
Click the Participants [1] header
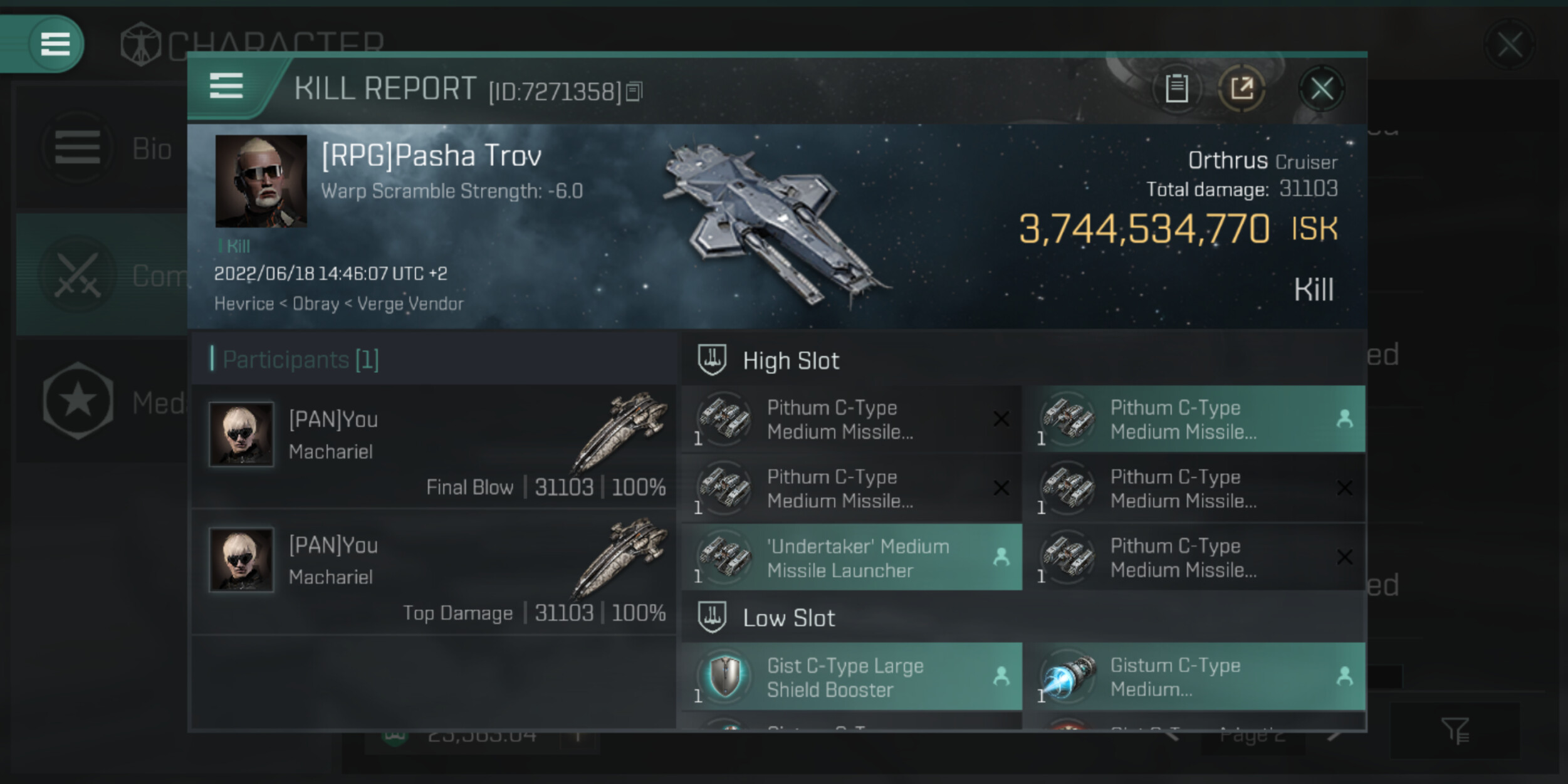tap(301, 360)
